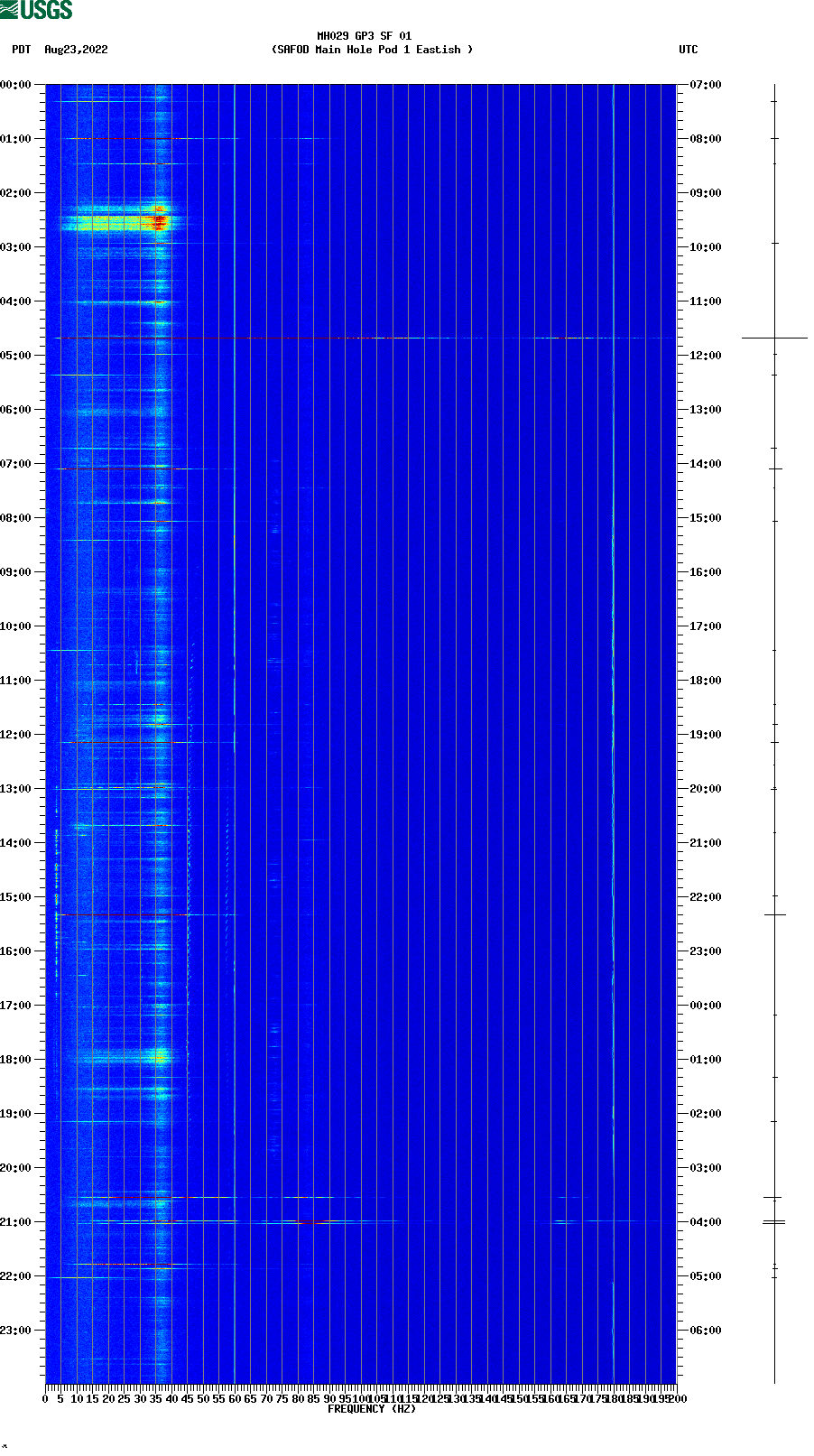Click the 19:00 UTC time label

(x=706, y=735)
